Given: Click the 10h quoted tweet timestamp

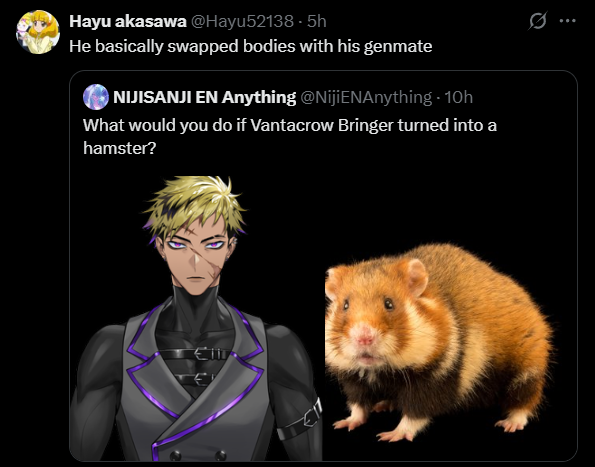Looking at the screenshot, I should coord(458,97).
